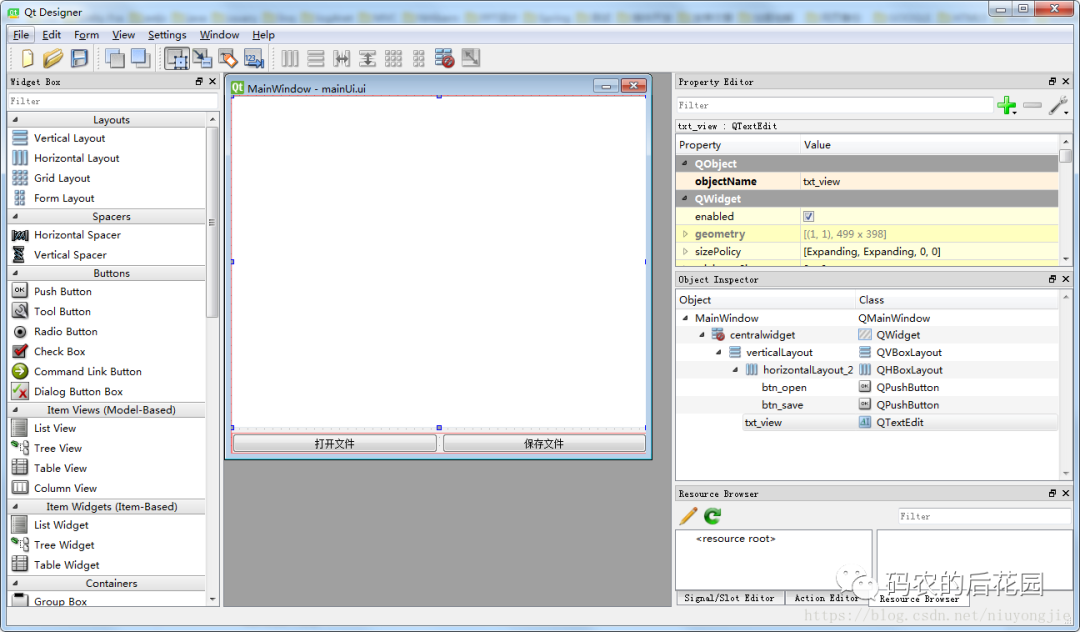Select Tool Button in Widget Box

point(62,311)
